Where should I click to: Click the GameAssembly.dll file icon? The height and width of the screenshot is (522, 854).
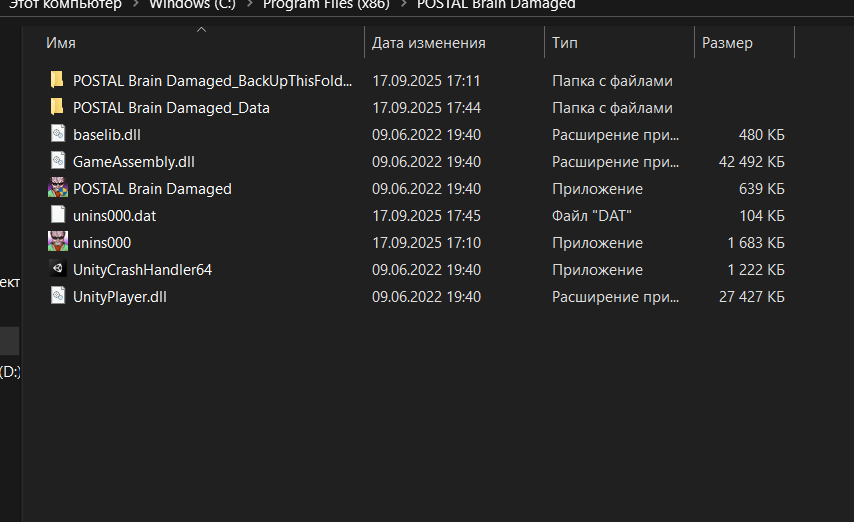[x=57, y=161]
